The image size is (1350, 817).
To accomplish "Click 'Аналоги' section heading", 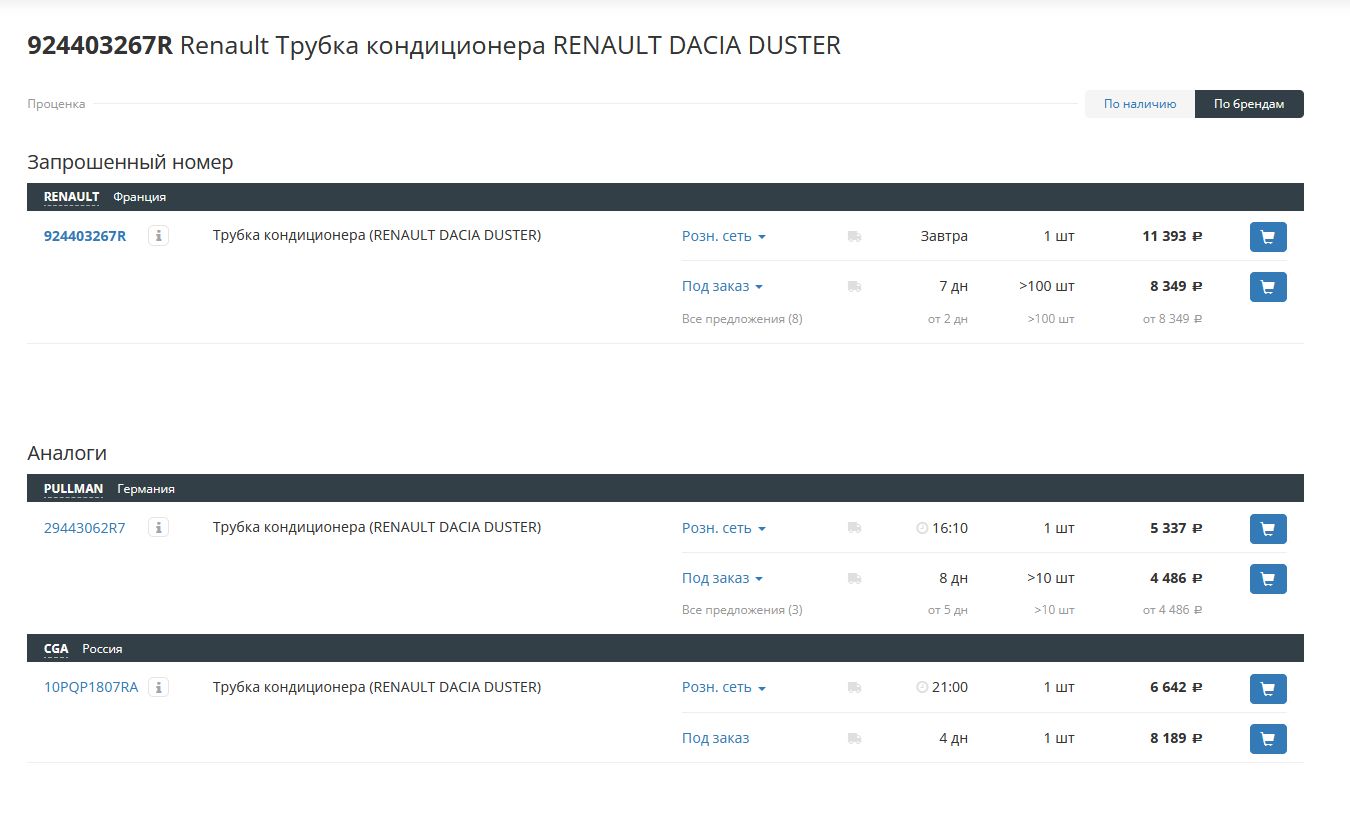I will coord(67,453).
